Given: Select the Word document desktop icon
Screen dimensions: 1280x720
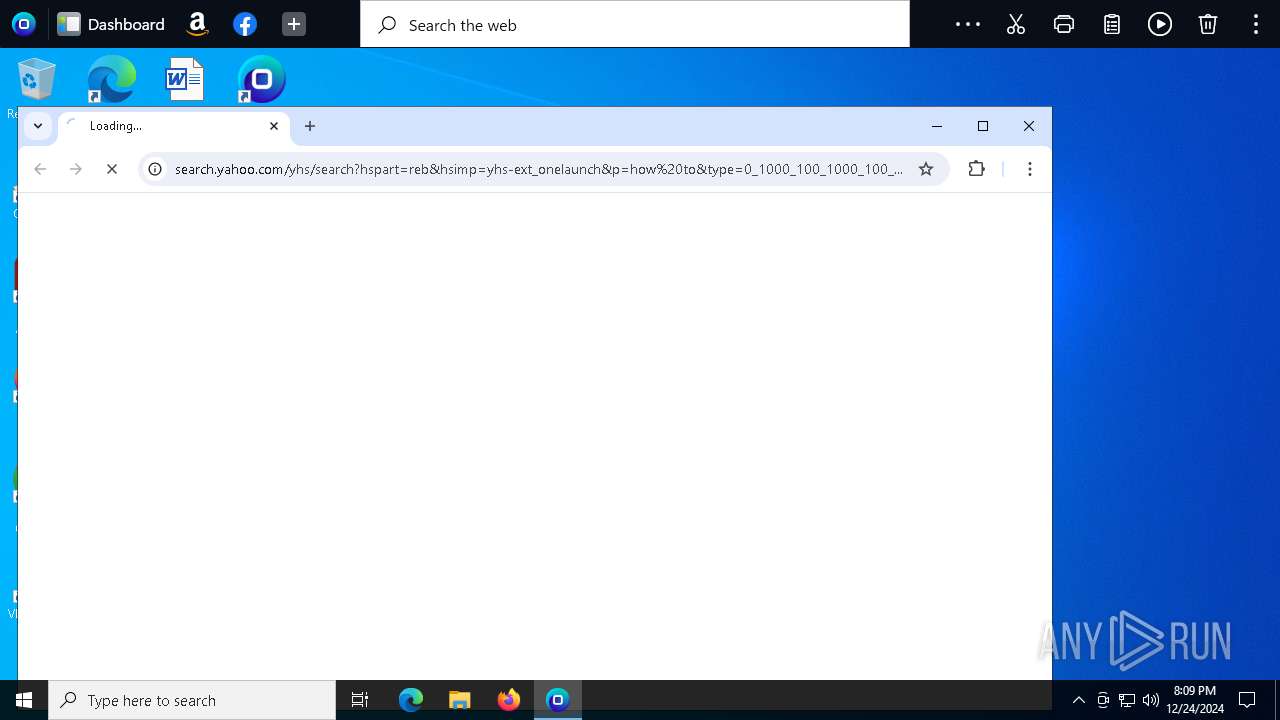Looking at the screenshot, I should (185, 79).
